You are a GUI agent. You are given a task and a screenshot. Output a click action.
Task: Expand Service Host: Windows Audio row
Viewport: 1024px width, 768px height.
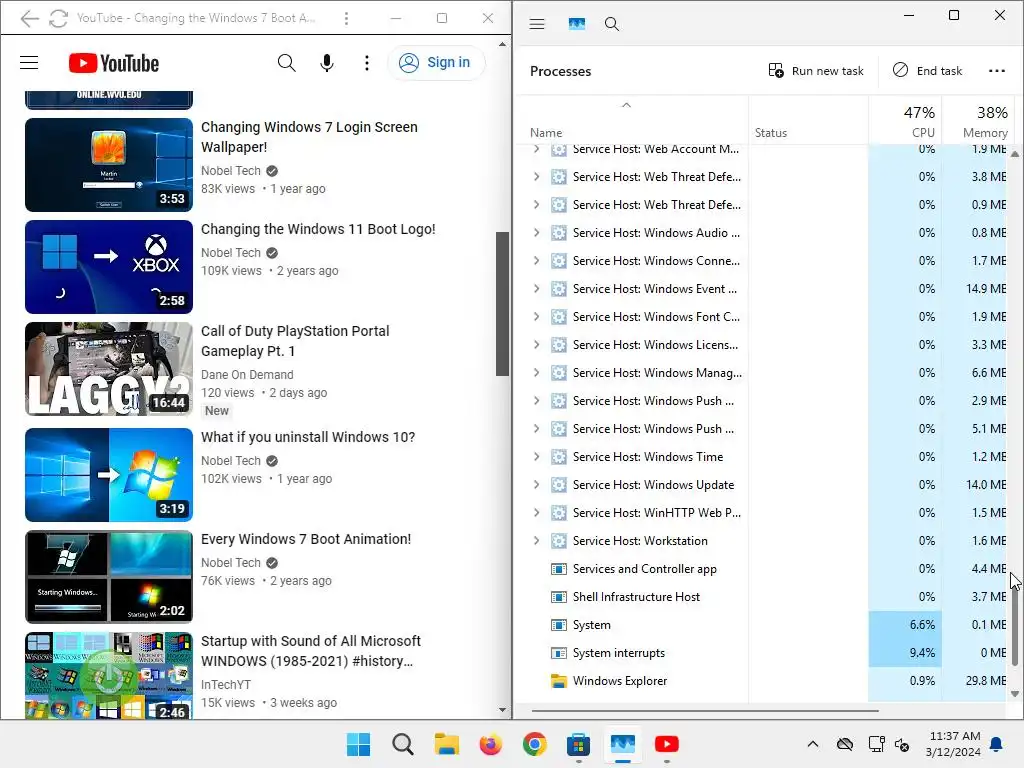point(536,232)
